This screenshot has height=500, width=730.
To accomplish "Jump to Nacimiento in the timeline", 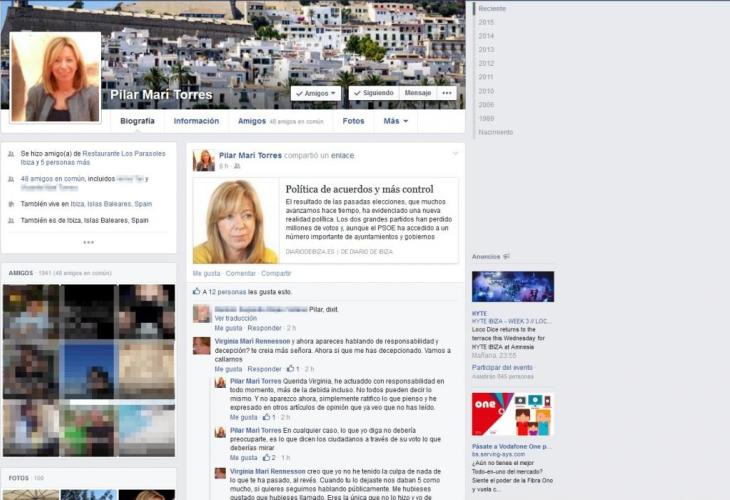I will 495,132.
